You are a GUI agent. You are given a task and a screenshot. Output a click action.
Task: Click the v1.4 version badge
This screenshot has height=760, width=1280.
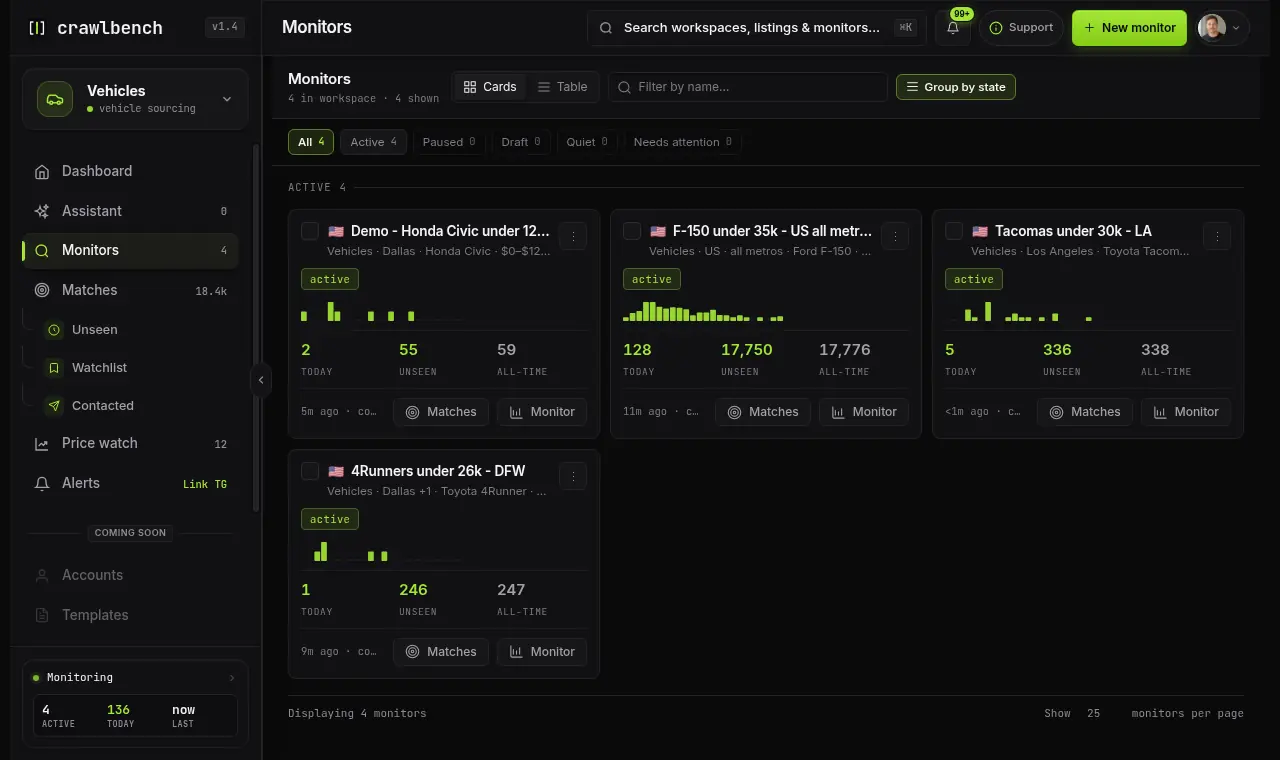pos(225,28)
